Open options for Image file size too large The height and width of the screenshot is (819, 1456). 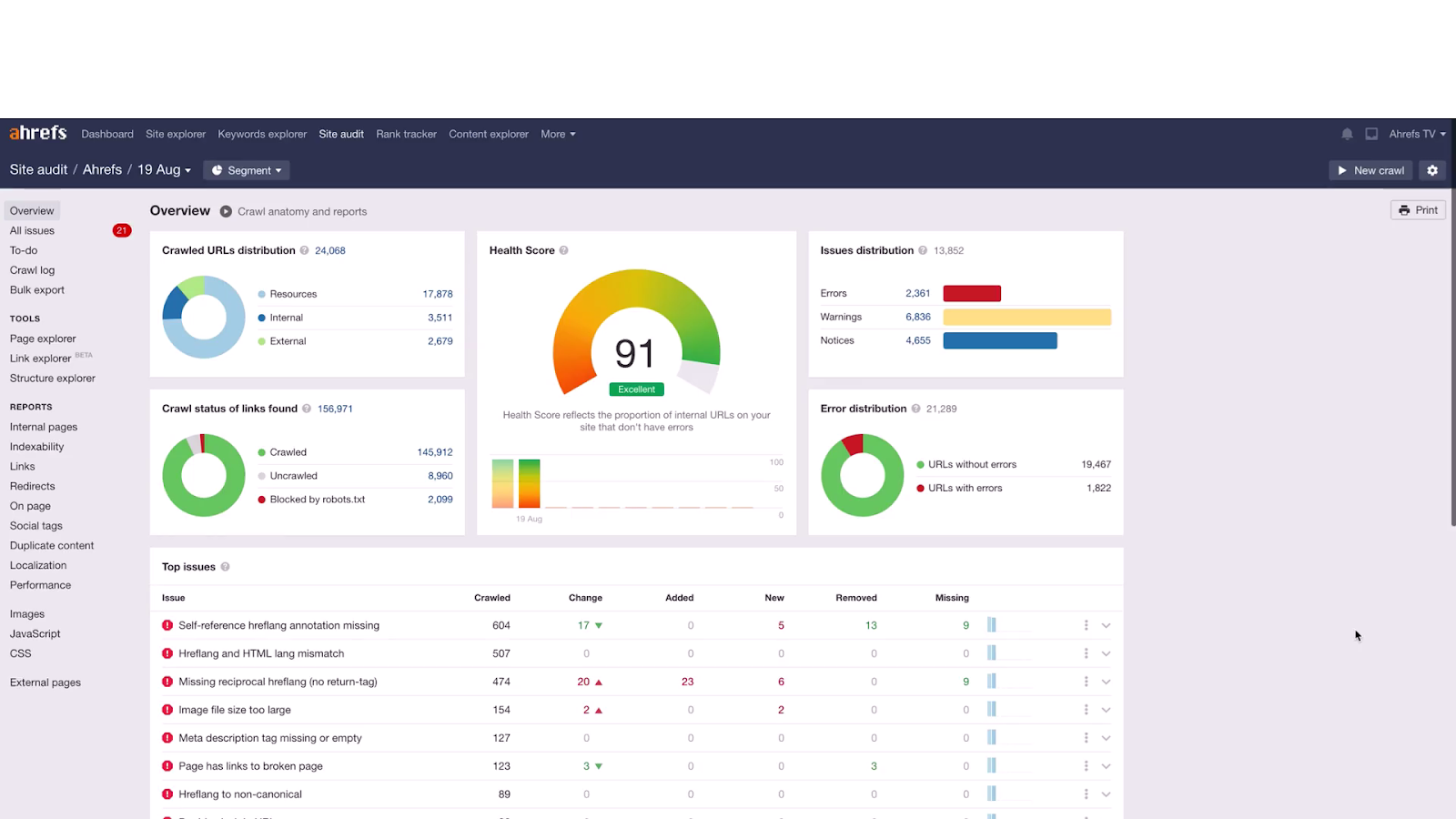1086,710
